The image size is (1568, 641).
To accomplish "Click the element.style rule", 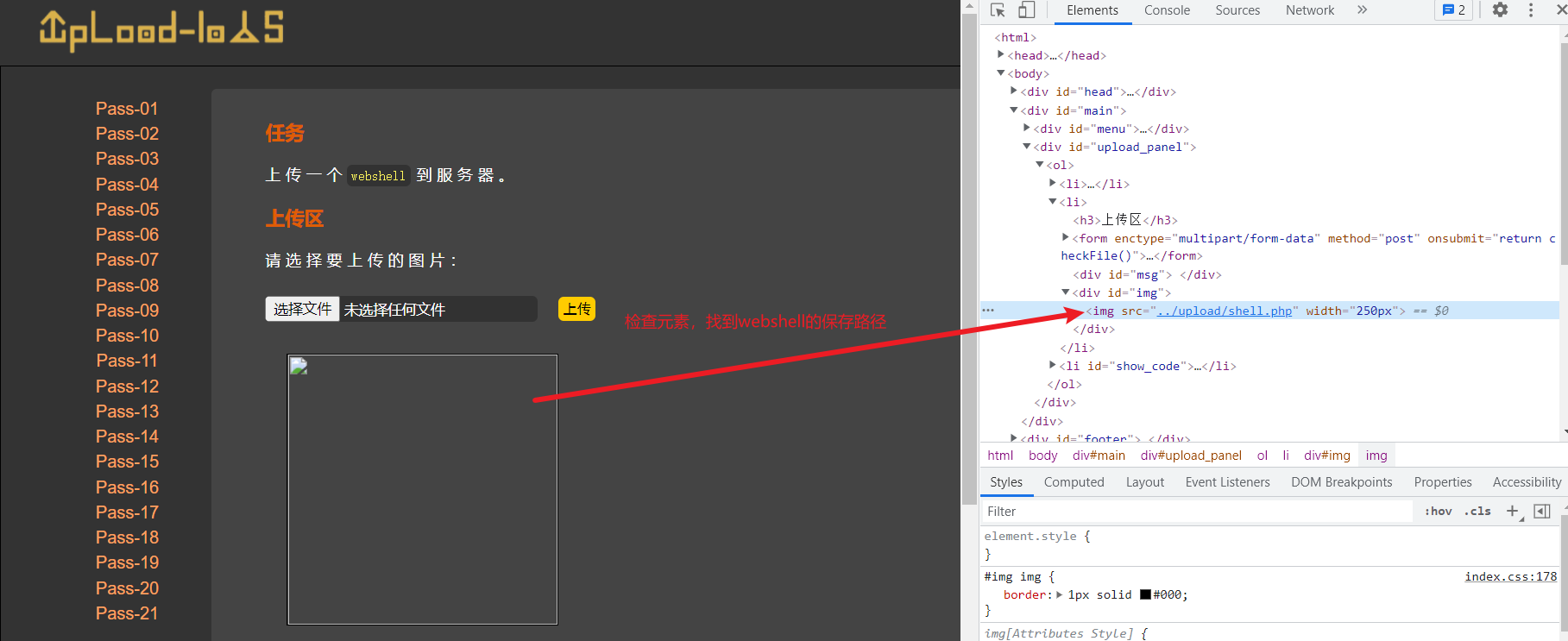I will pyautogui.click(x=1037, y=536).
